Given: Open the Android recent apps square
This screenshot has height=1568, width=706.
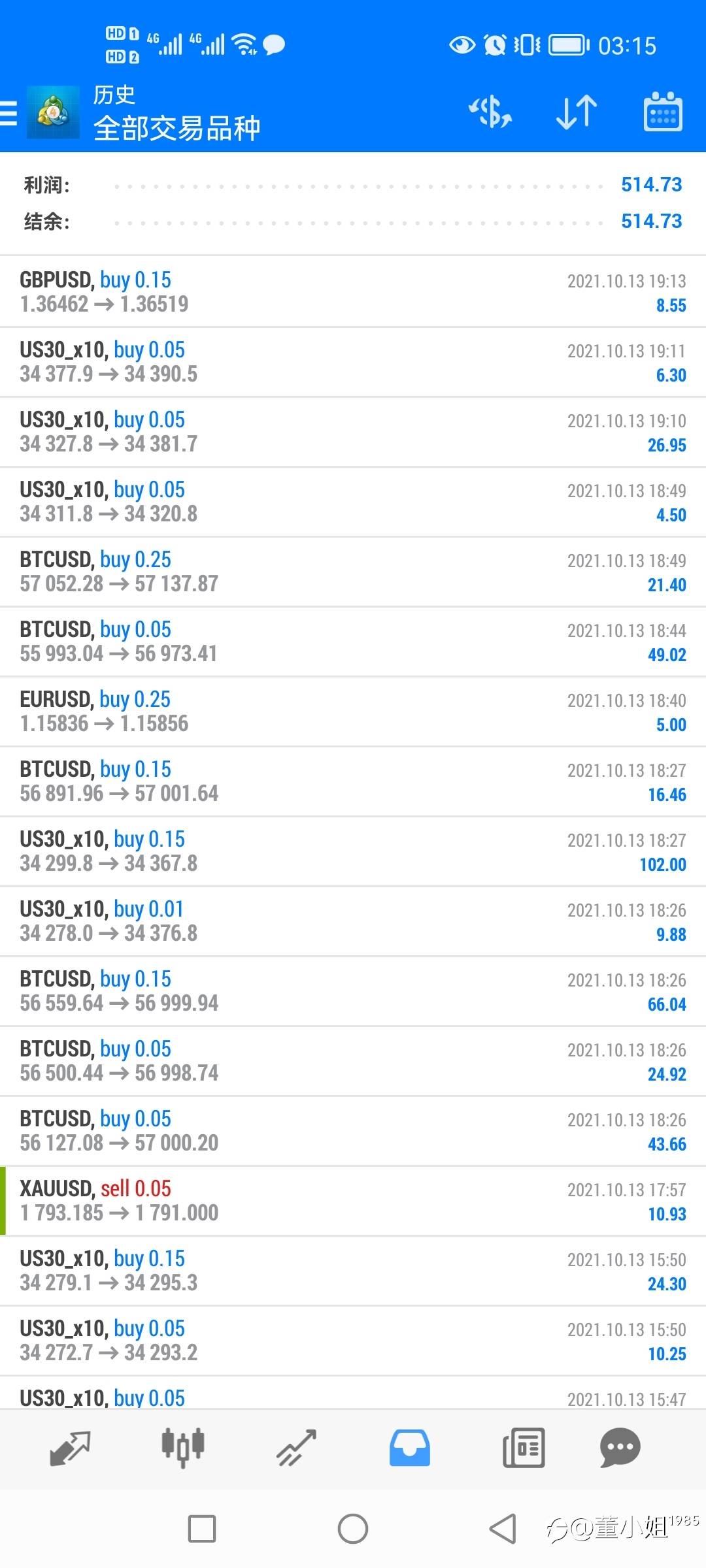Looking at the screenshot, I should pyautogui.click(x=202, y=1529).
